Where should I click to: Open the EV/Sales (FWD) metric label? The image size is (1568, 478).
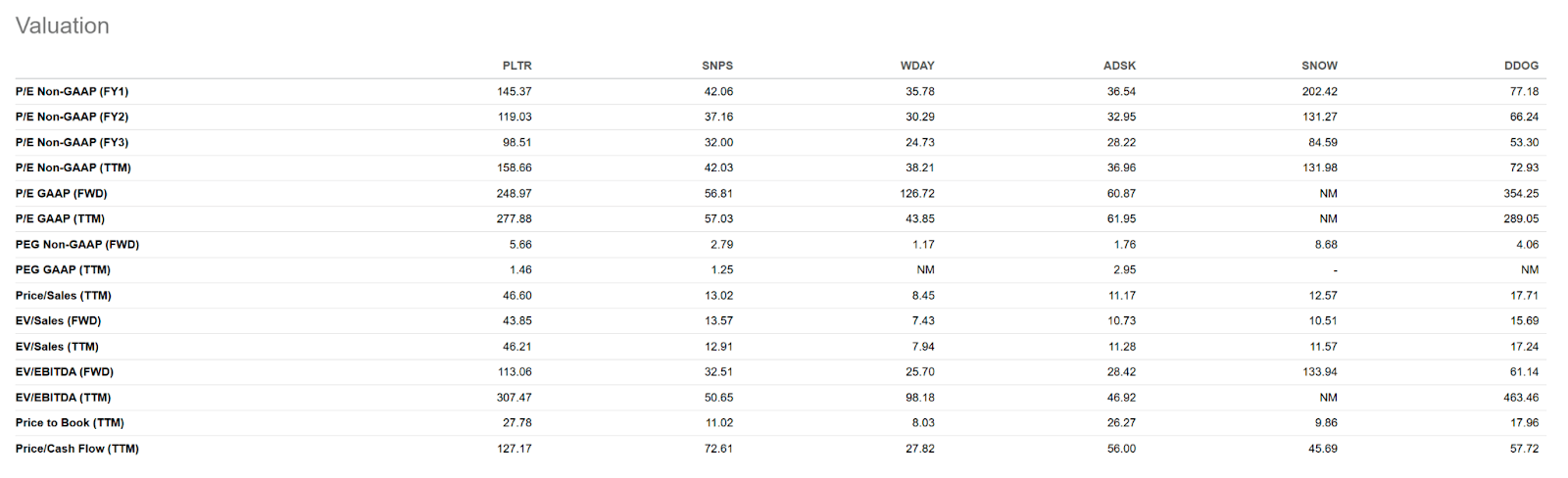pos(58,320)
